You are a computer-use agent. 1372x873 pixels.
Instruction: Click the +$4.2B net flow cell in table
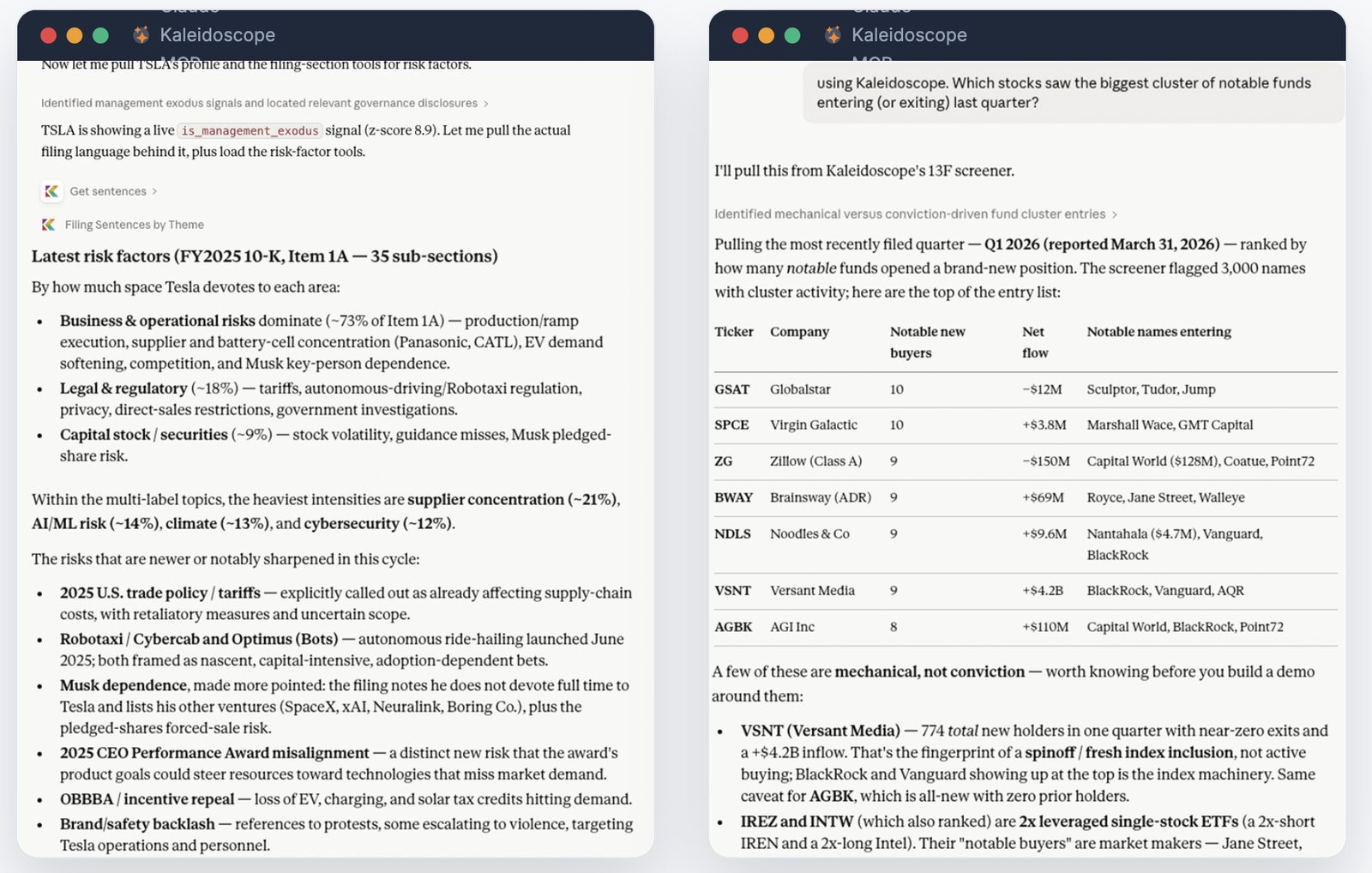click(1043, 591)
